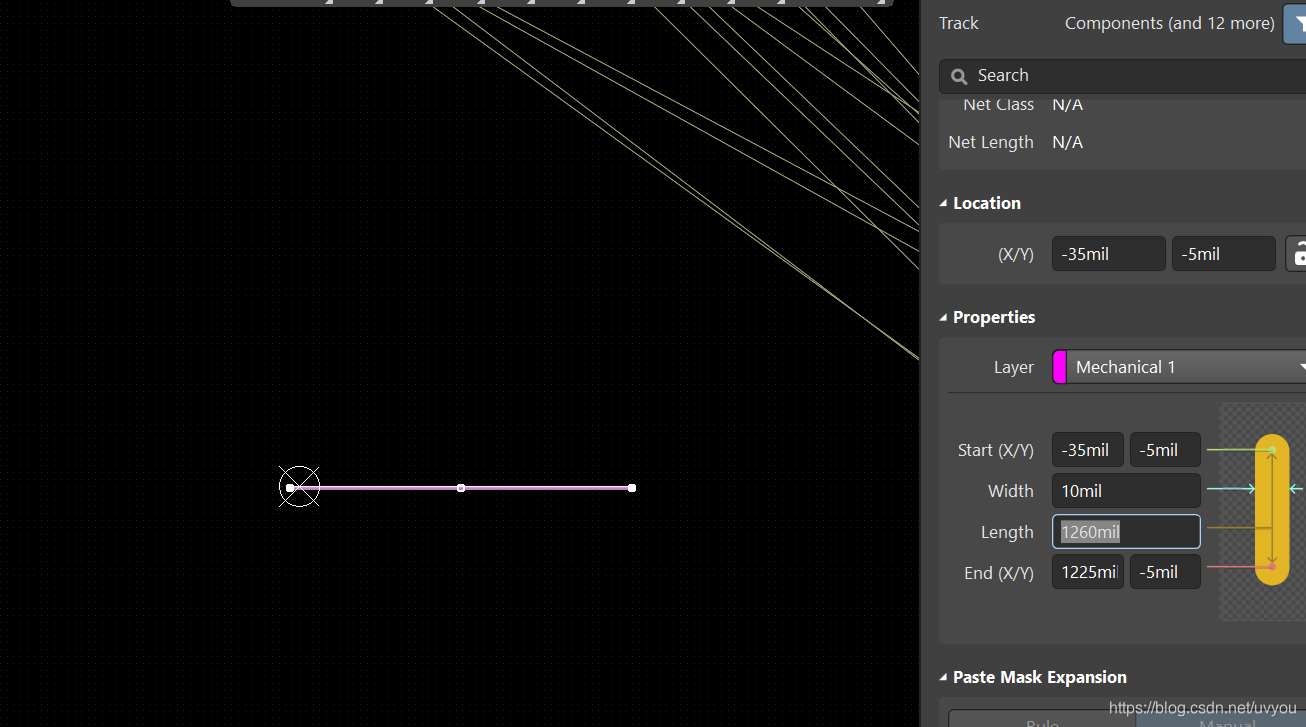Screen dimensions: 1306x727
Task: Select the track's right end handle
Action: point(632,488)
